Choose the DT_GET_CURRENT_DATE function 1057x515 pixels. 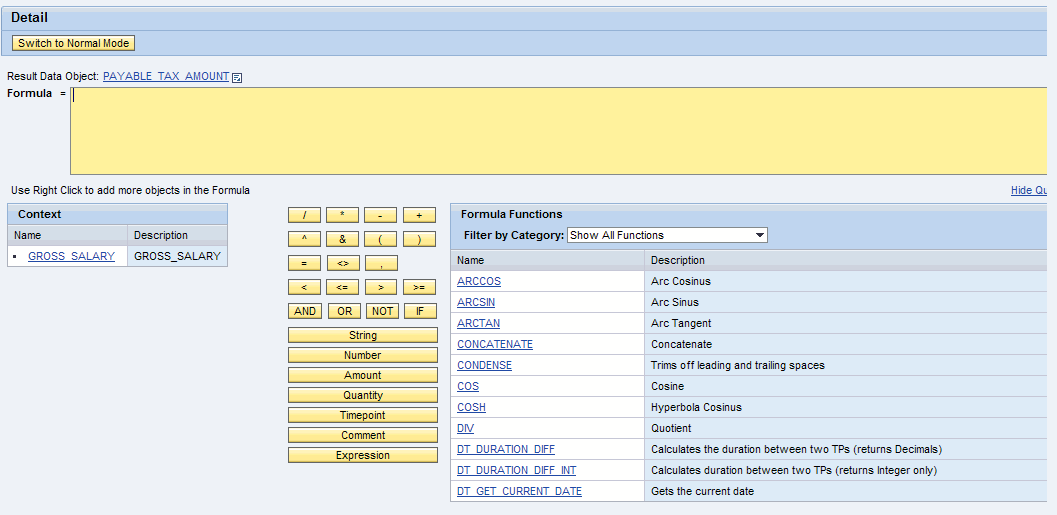click(x=519, y=491)
